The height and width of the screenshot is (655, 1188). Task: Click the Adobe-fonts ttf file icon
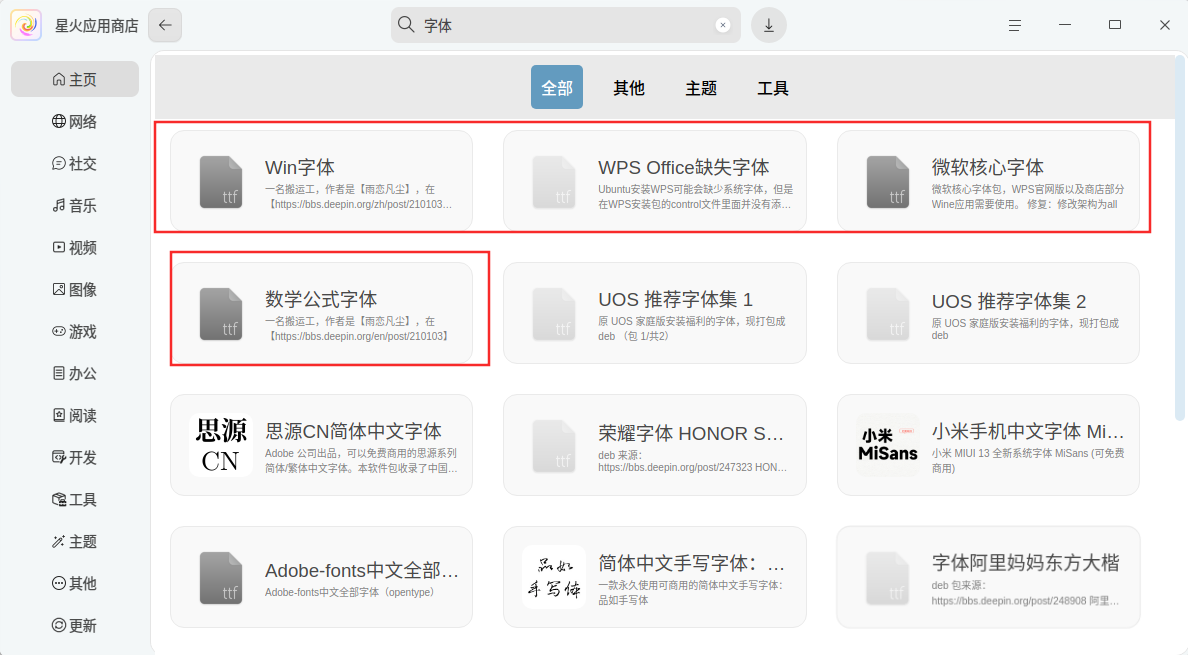(220, 577)
